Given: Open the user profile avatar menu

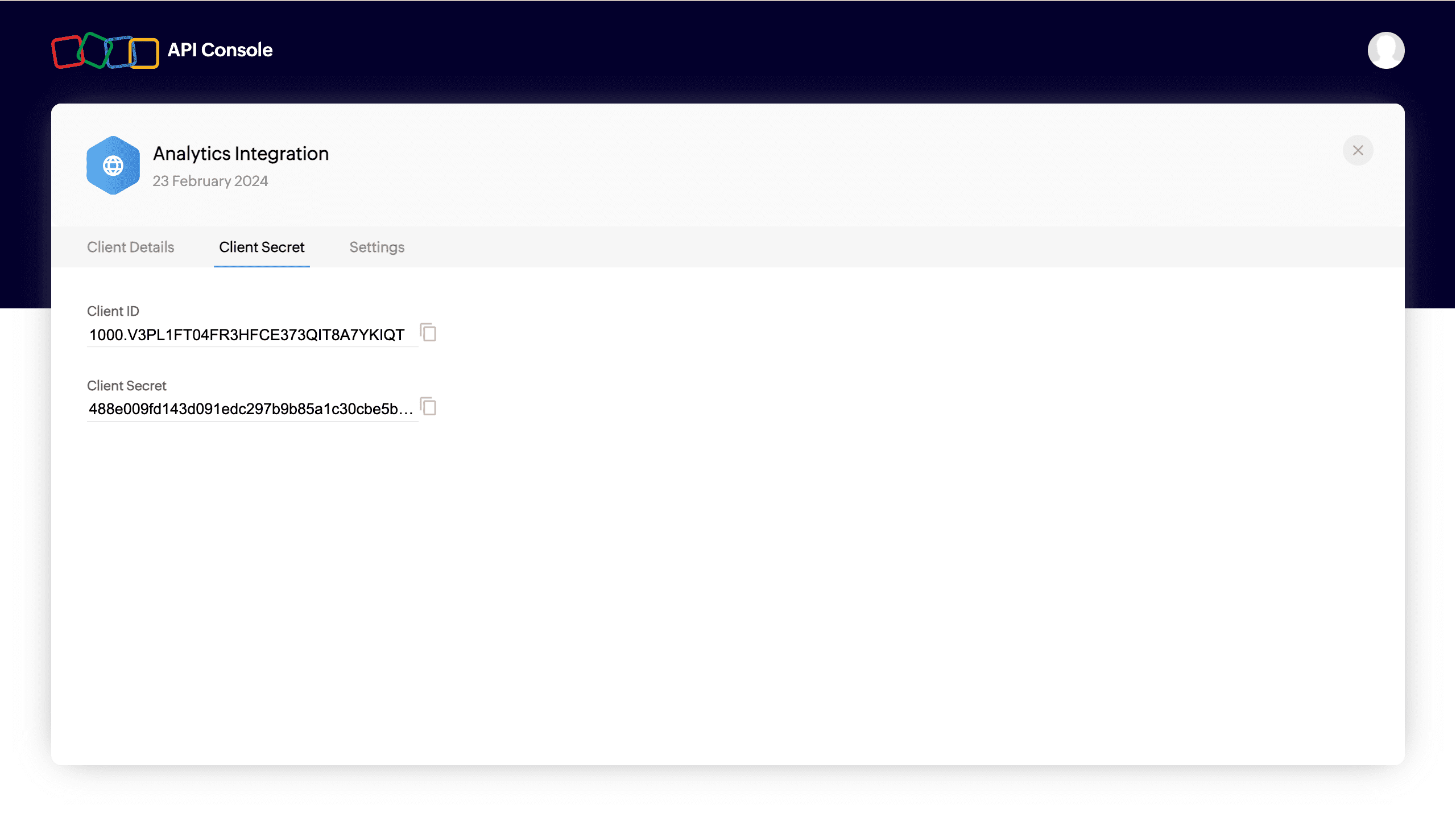Looking at the screenshot, I should (1385, 50).
